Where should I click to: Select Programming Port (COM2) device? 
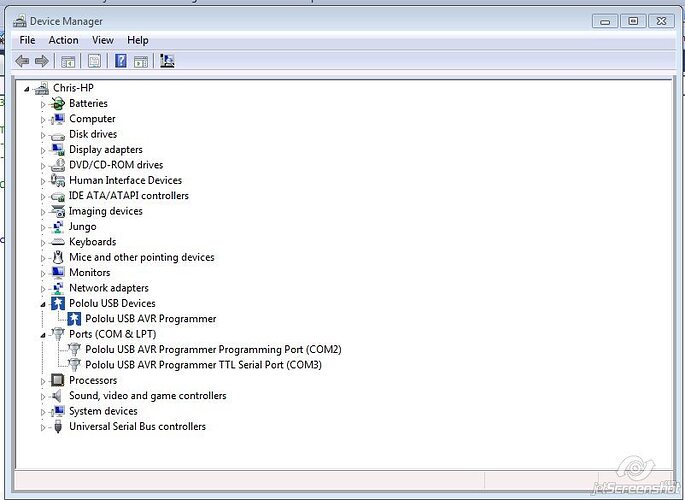pos(212,350)
